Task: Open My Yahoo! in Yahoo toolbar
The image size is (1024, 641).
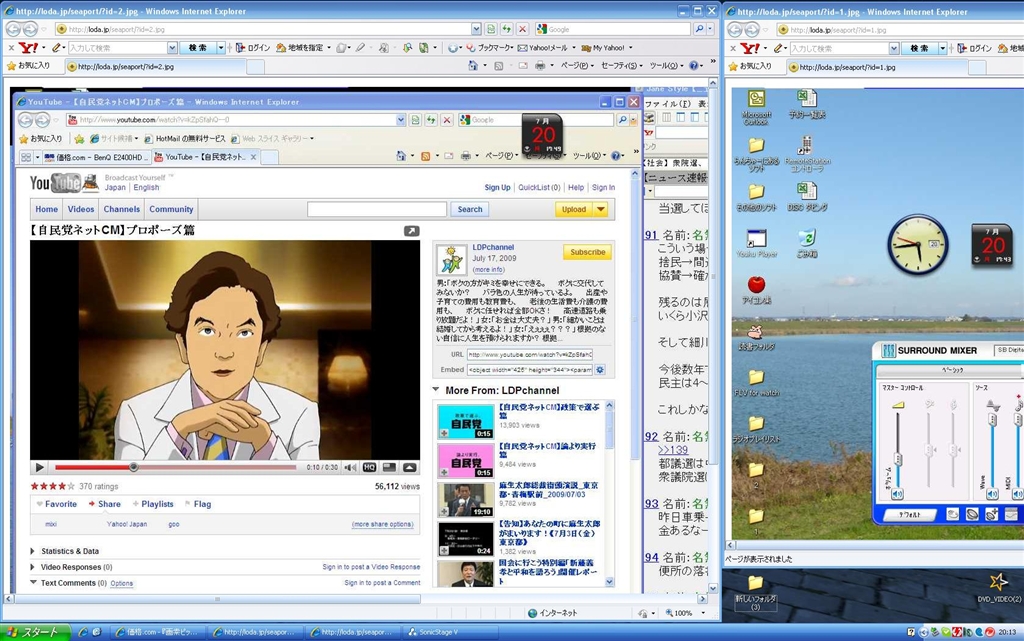Action: coord(603,48)
